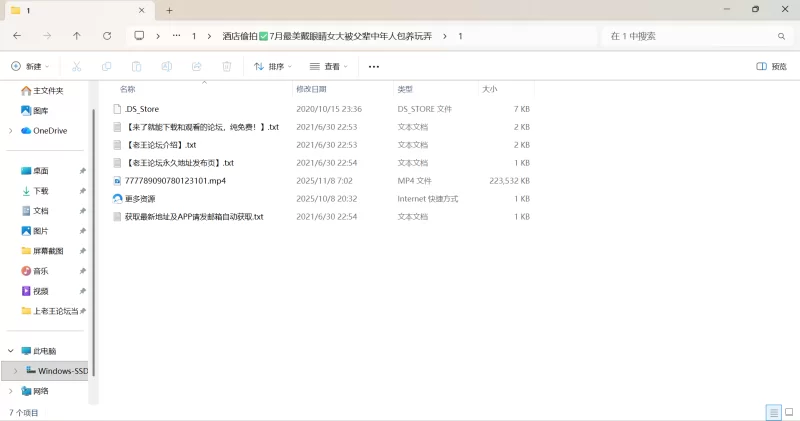
Task: Click the Rename icon in toolbar
Action: [167, 66]
